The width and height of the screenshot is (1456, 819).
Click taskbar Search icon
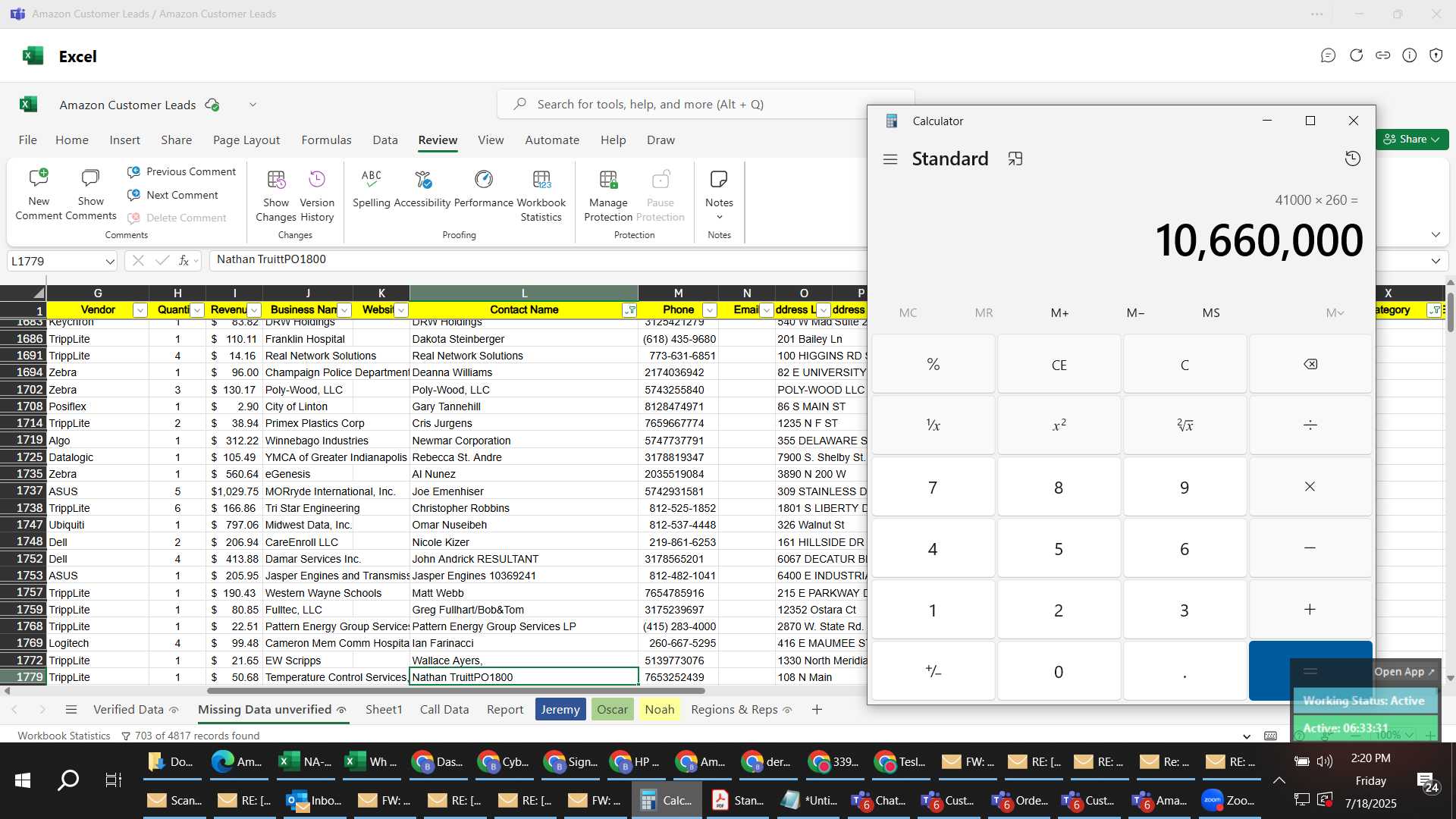pyautogui.click(x=68, y=780)
